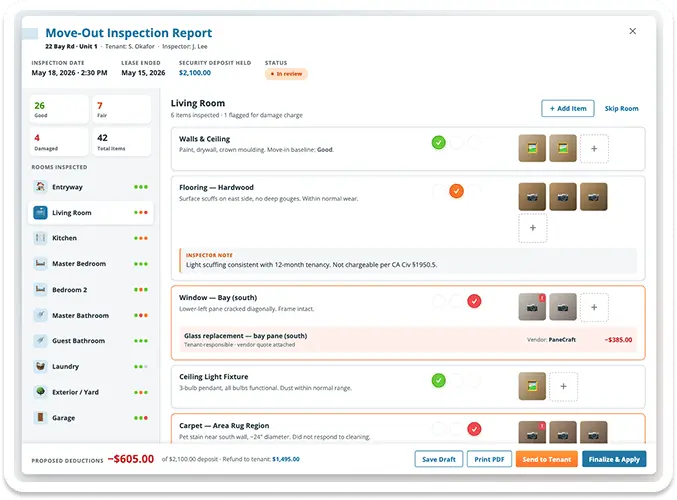Add a photo to Ceiling Light Fixture
677x500 pixels.
click(x=563, y=386)
